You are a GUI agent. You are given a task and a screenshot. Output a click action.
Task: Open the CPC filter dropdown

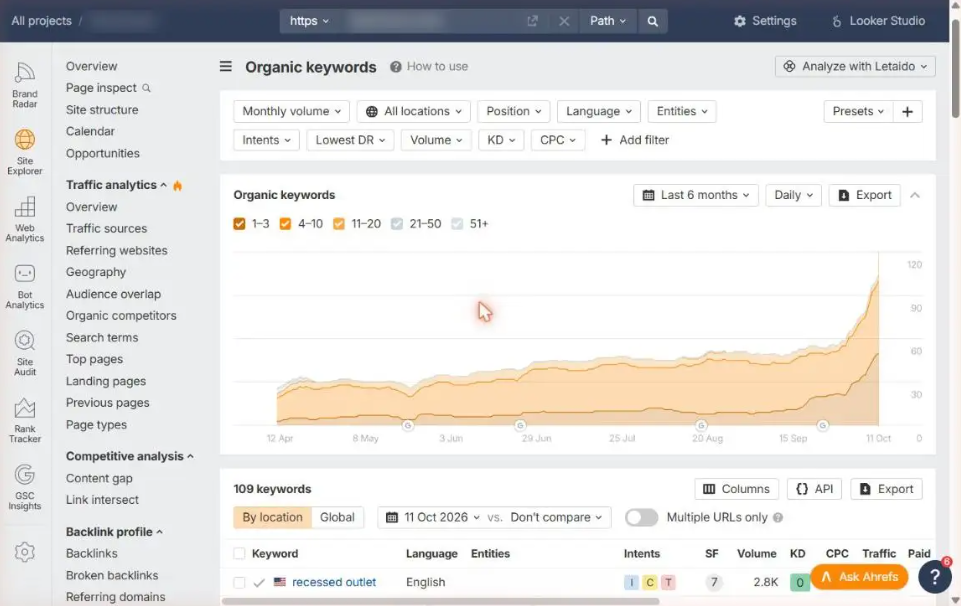[x=558, y=140]
